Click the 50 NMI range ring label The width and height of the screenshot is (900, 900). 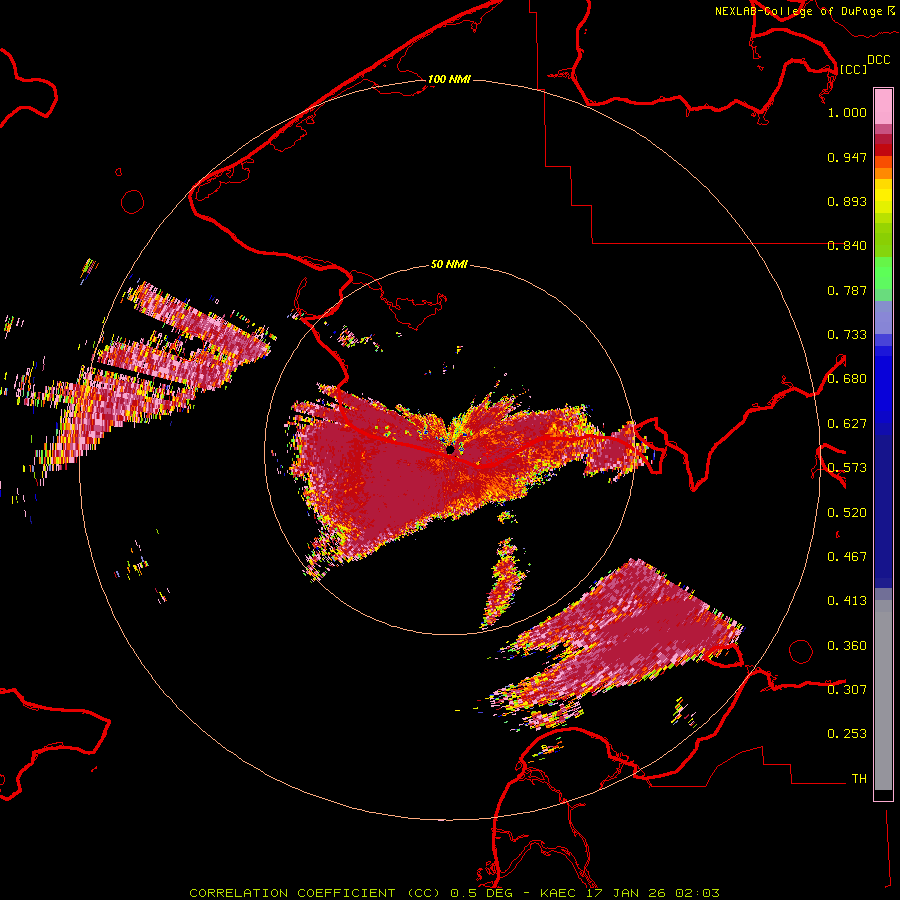click(x=449, y=265)
